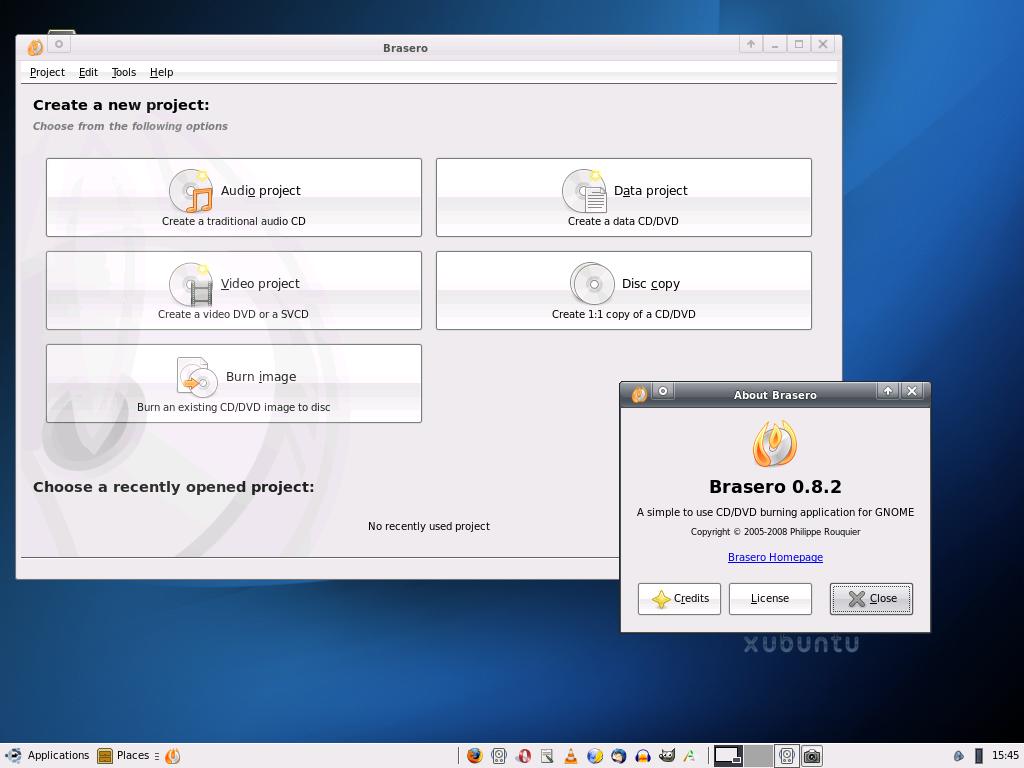Switch to the second grey workspace
1024x768 pixels.
coord(758,756)
